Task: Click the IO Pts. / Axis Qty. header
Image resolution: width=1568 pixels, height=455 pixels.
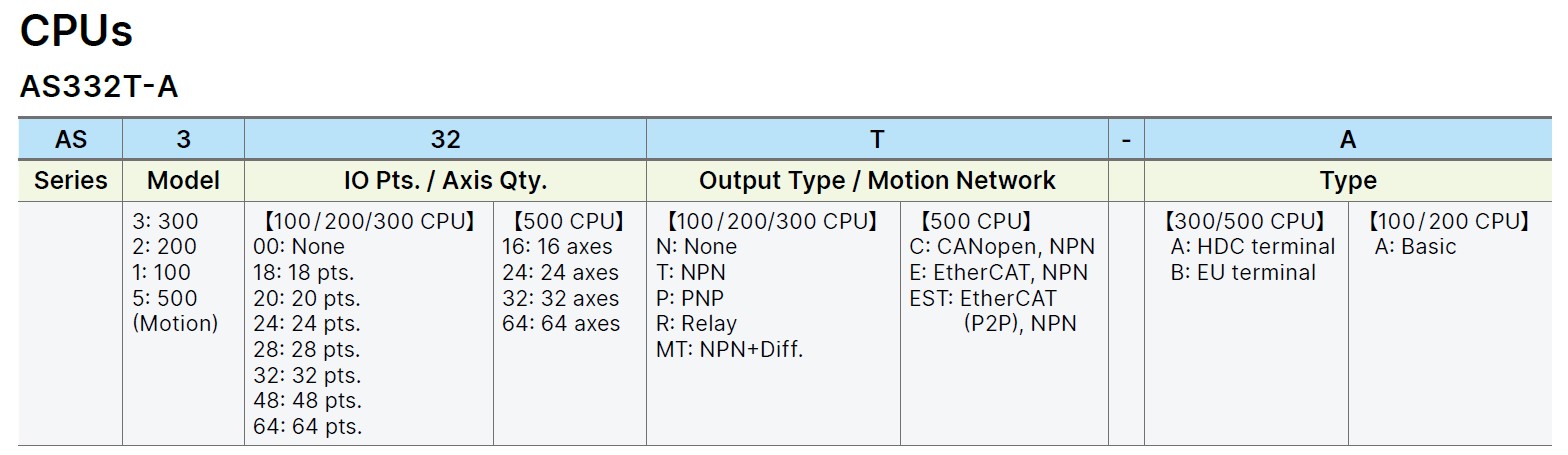Action: tap(445, 181)
